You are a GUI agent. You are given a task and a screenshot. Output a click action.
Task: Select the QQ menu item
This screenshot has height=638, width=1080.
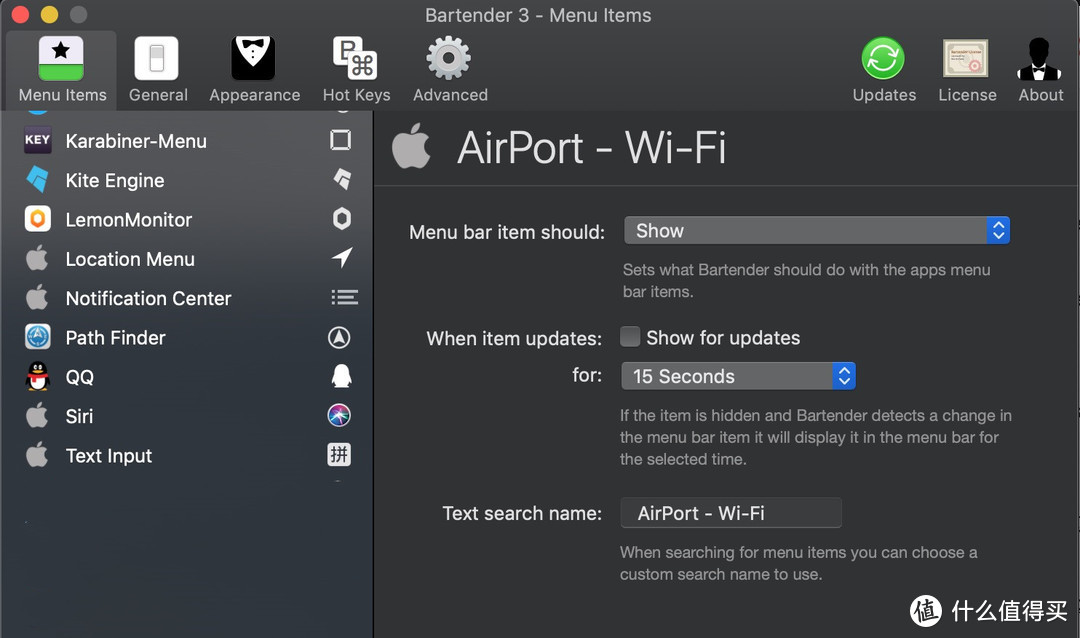pyautogui.click(x=187, y=376)
